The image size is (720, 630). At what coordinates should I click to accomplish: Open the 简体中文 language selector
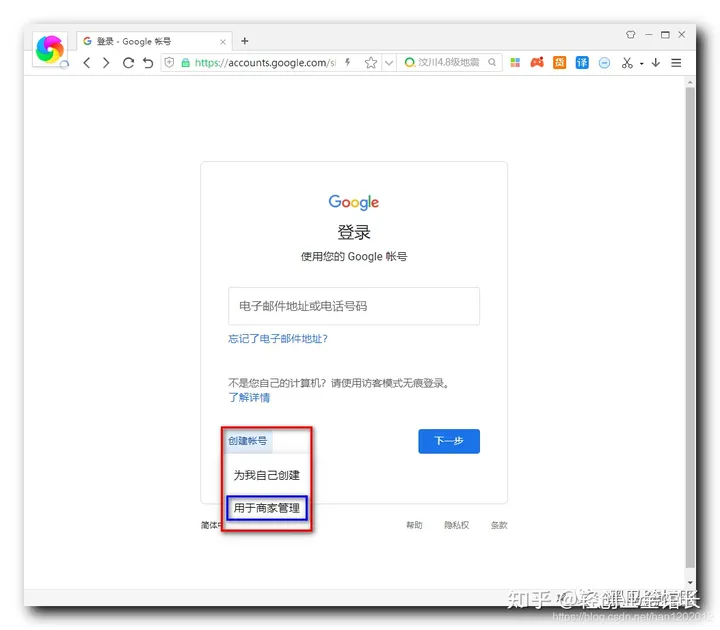click(x=211, y=525)
